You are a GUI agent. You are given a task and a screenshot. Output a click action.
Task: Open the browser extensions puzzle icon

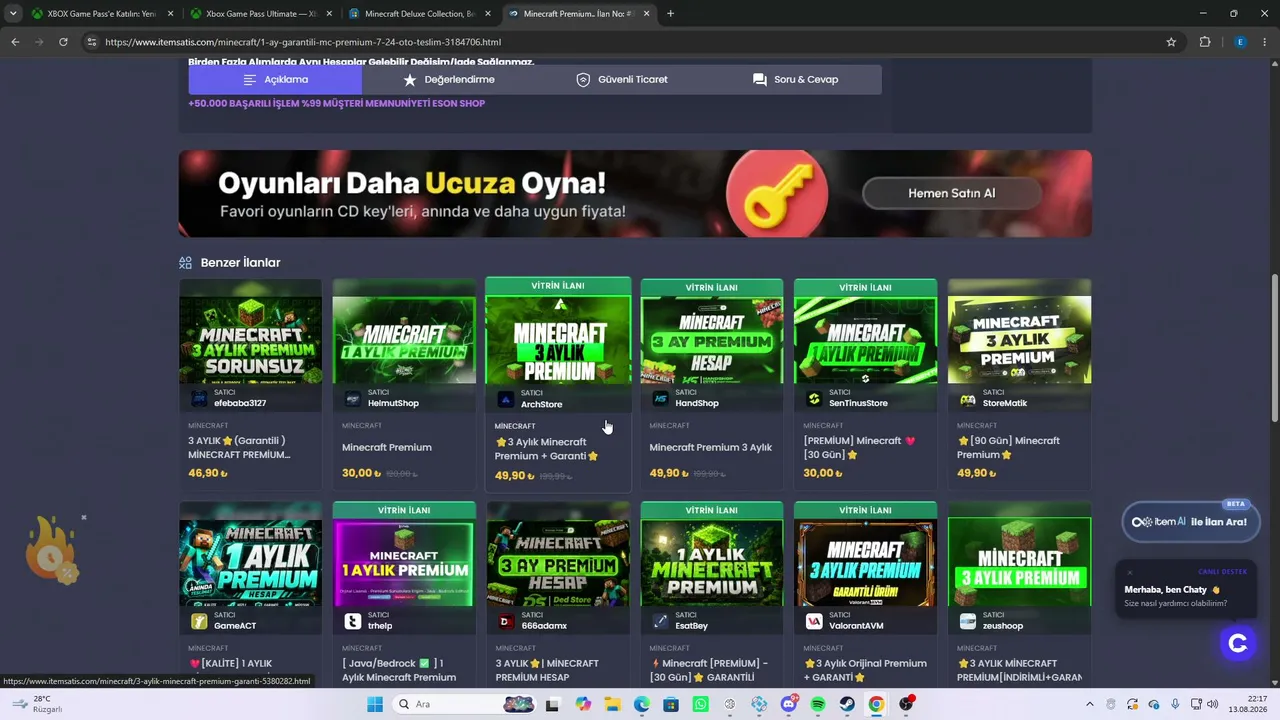pos(1205,42)
